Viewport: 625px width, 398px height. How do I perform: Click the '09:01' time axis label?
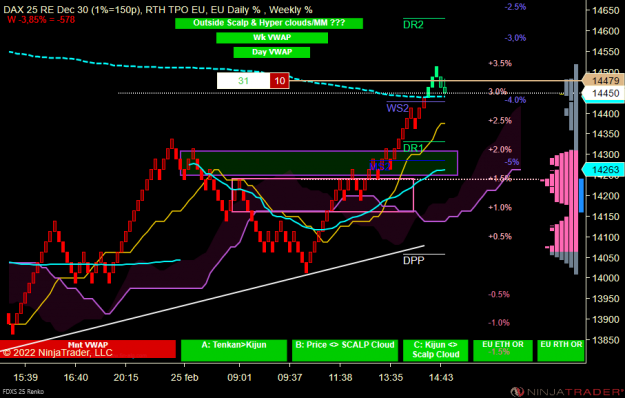click(x=240, y=377)
